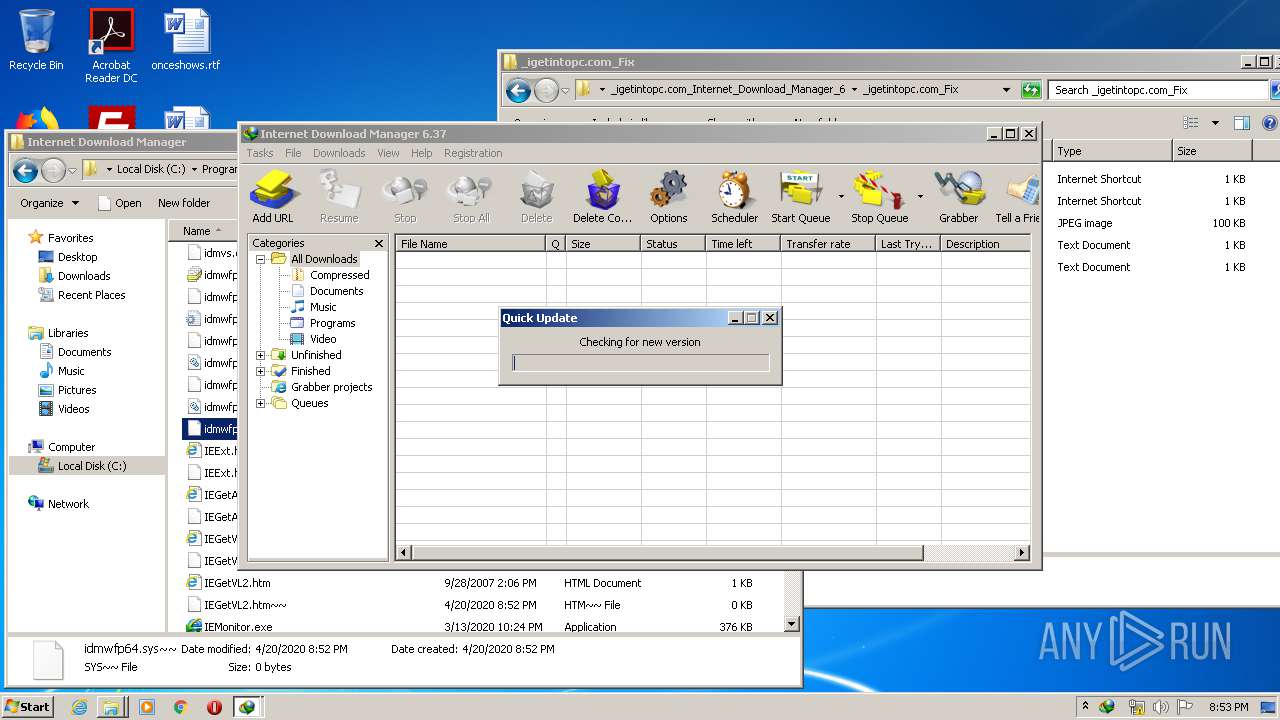Open the View menu
The image size is (1280, 720).
388,153
